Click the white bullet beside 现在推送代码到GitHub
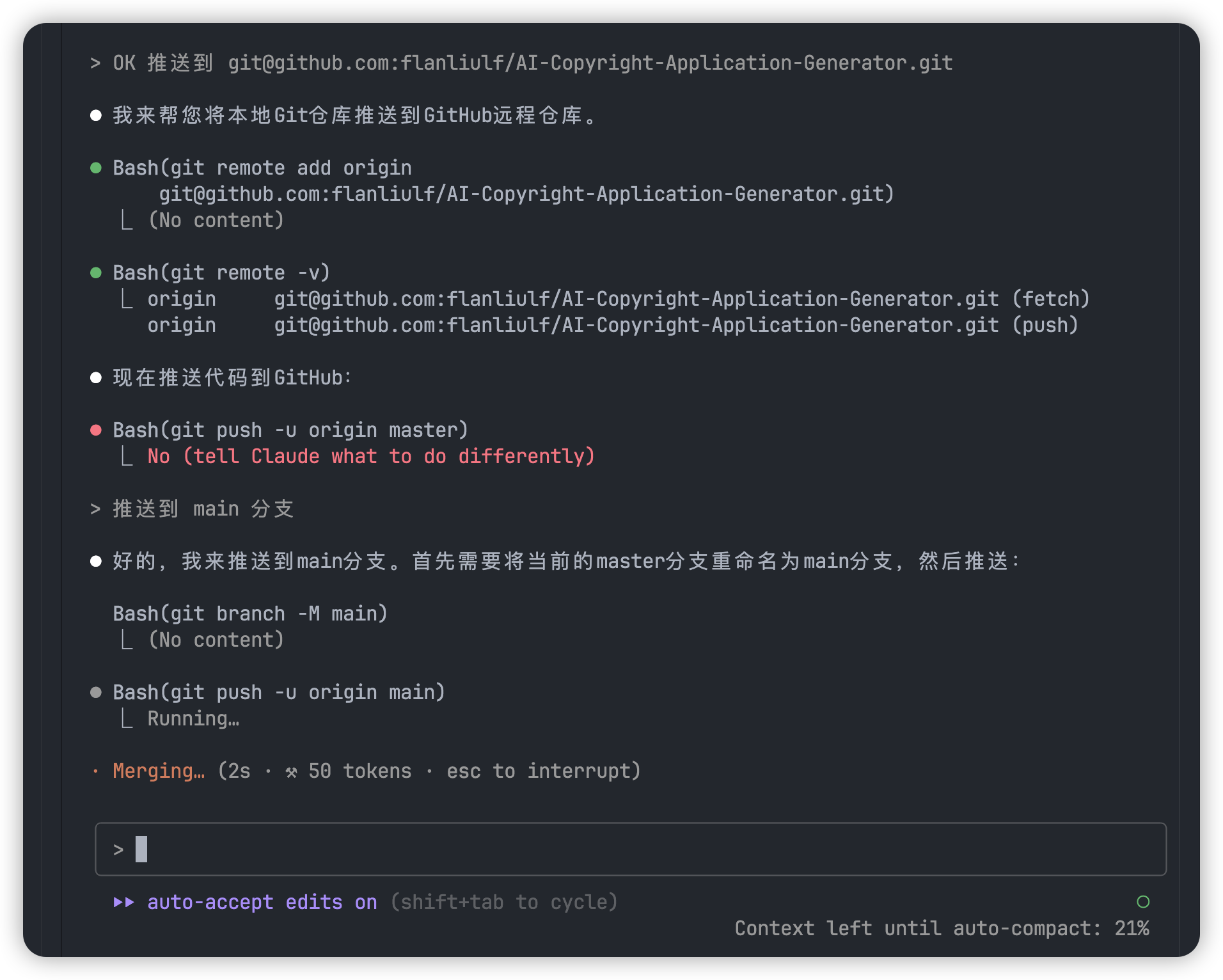The height and width of the screenshot is (980, 1223). [96, 378]
